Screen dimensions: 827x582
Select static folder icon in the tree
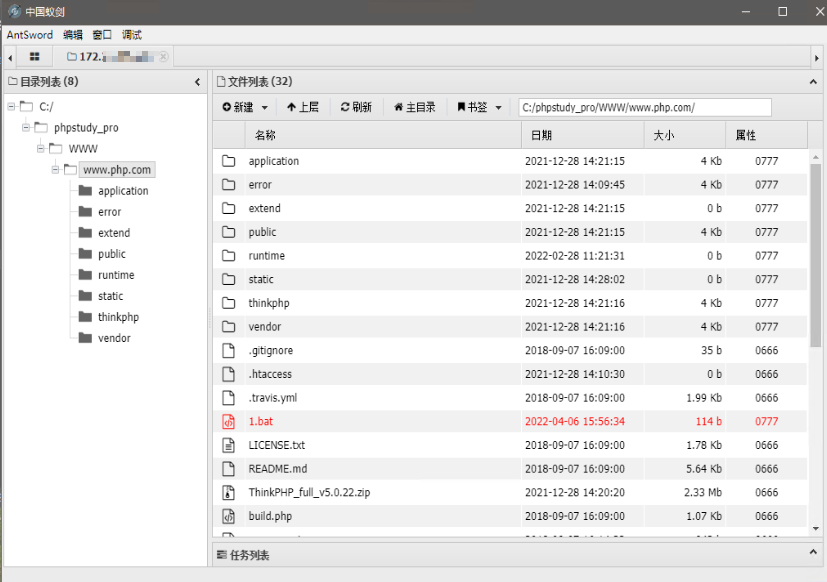[85, 296]
